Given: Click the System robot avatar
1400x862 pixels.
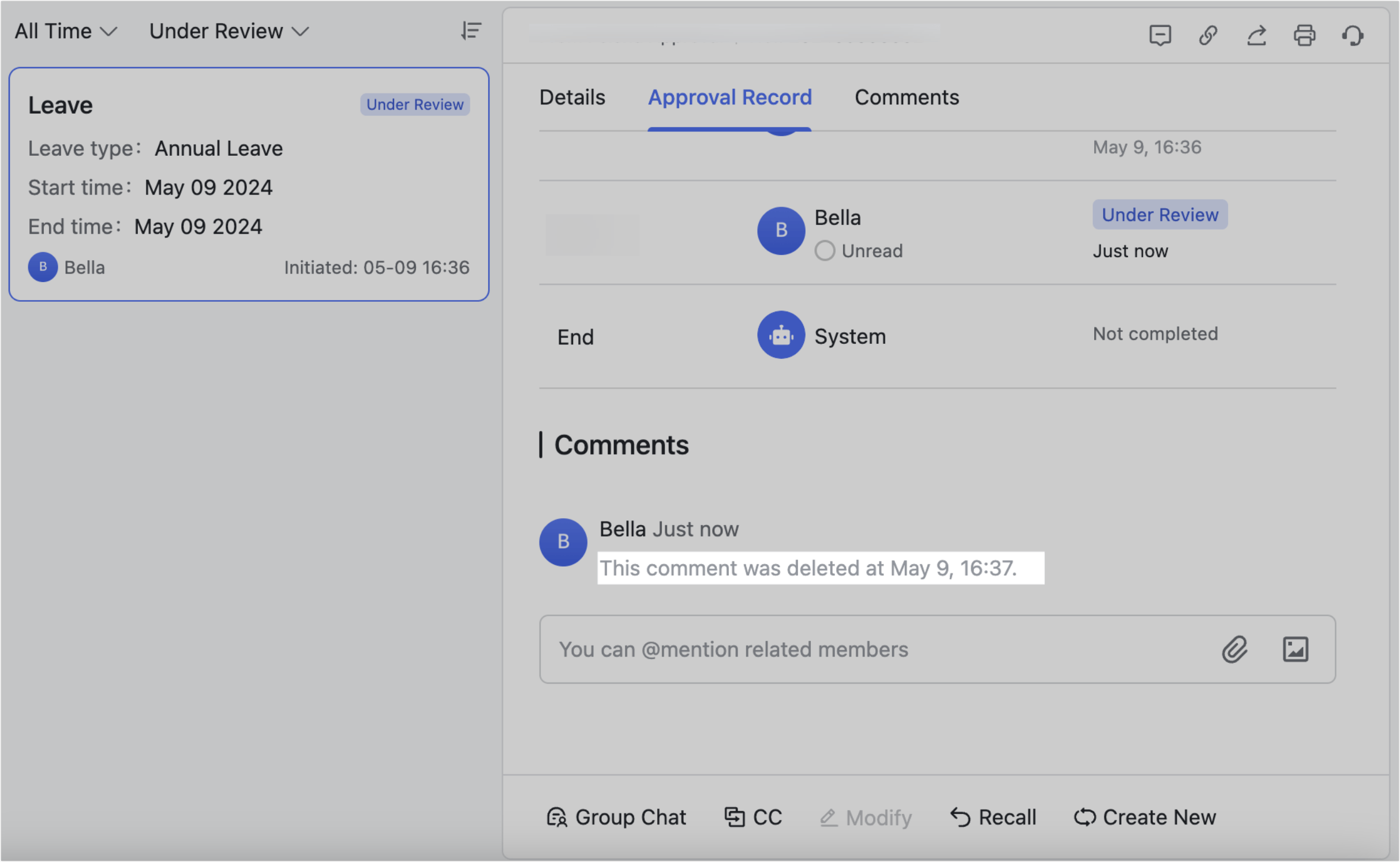Looking at the screenshot, I should (x=781, y=335).
